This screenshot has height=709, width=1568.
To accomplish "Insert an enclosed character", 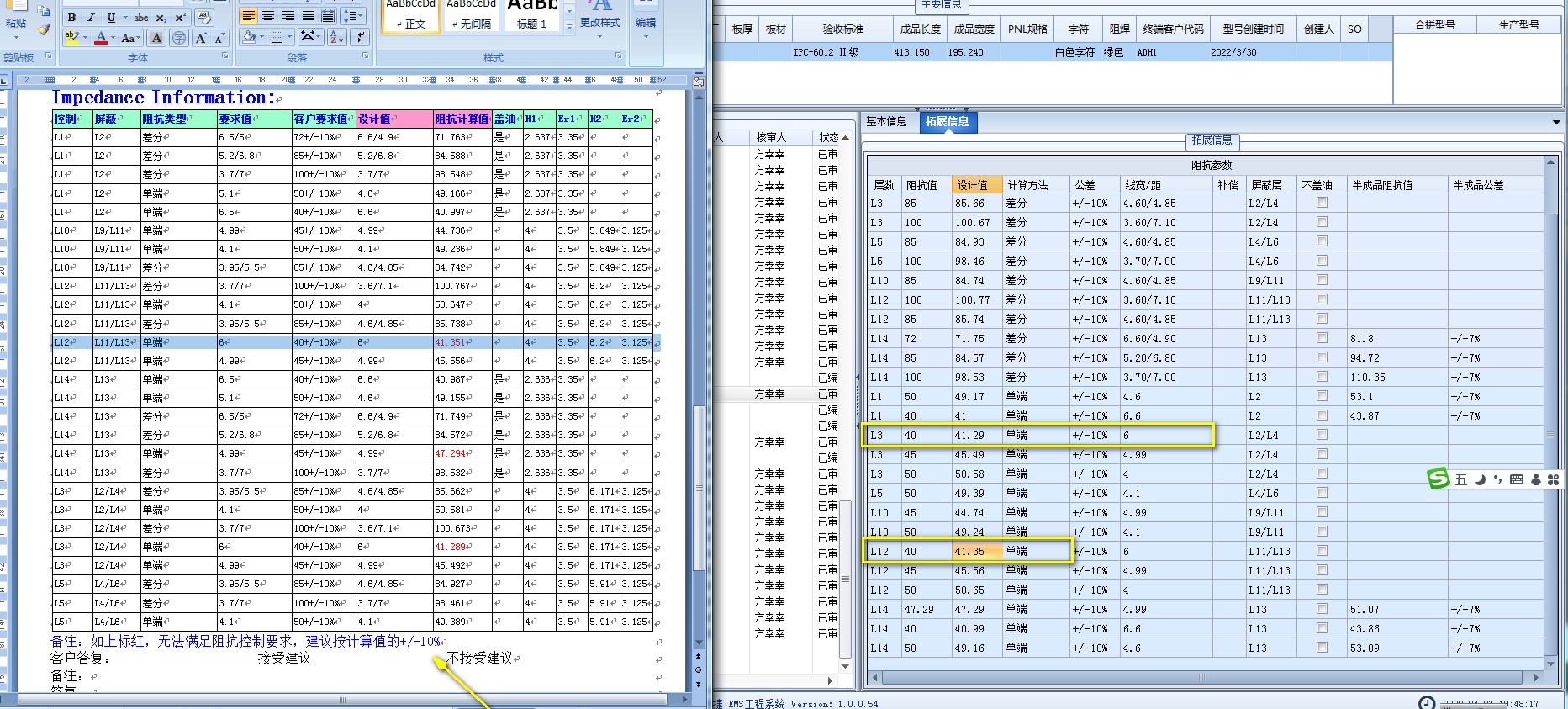I will [x=178, y=38].
